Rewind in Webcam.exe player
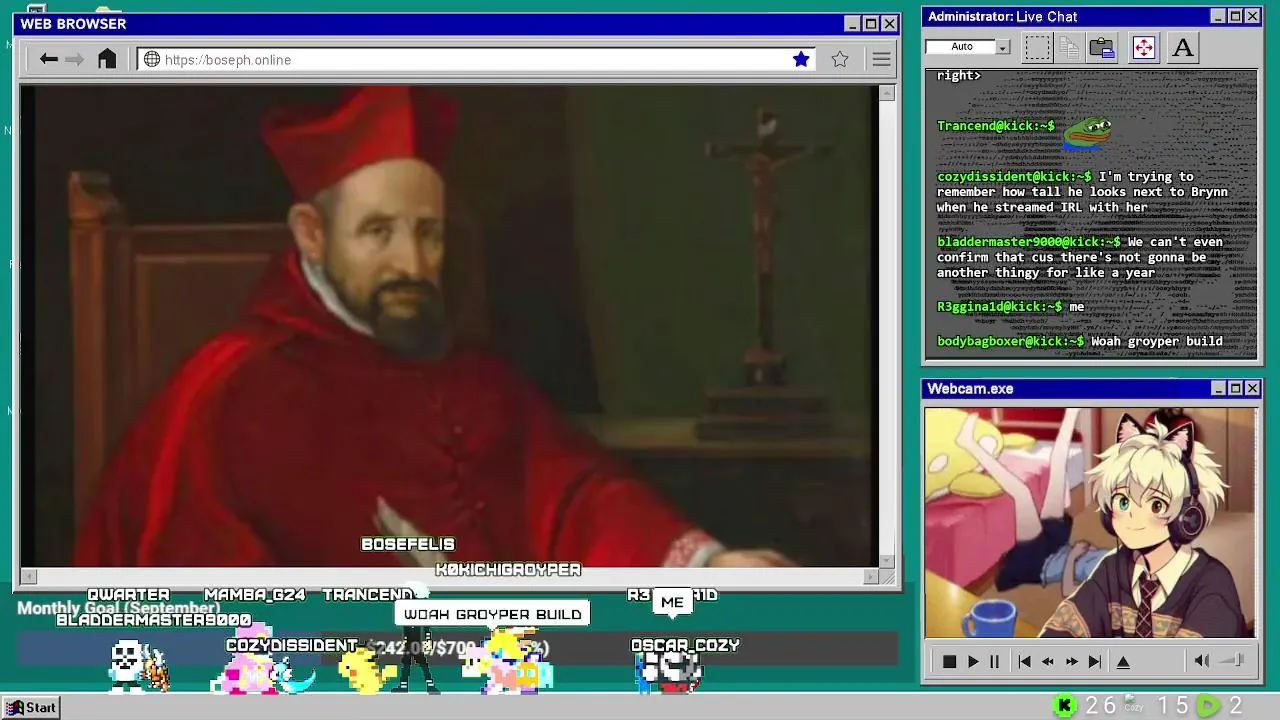Screen dimensions: 1280x720 pyautogui.click(x=1048, y=661)
